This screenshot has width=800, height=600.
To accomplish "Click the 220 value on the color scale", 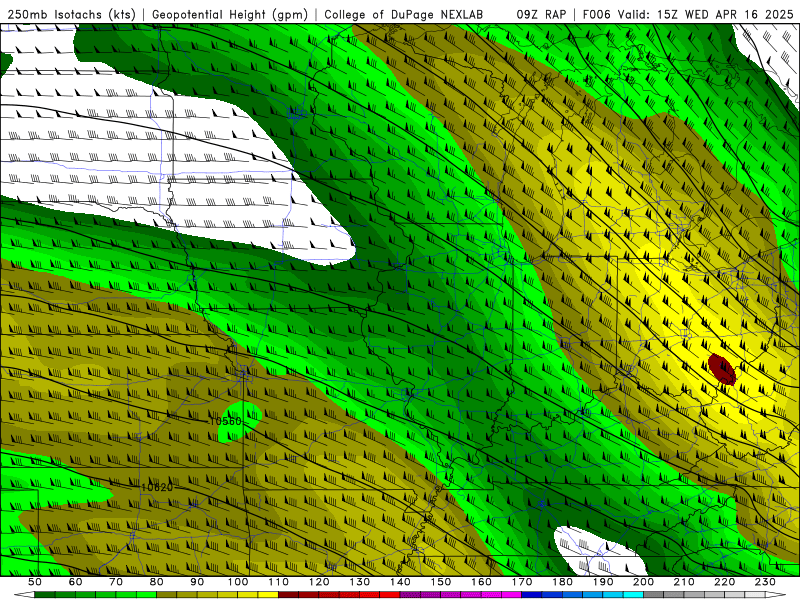I will point(724,582).
